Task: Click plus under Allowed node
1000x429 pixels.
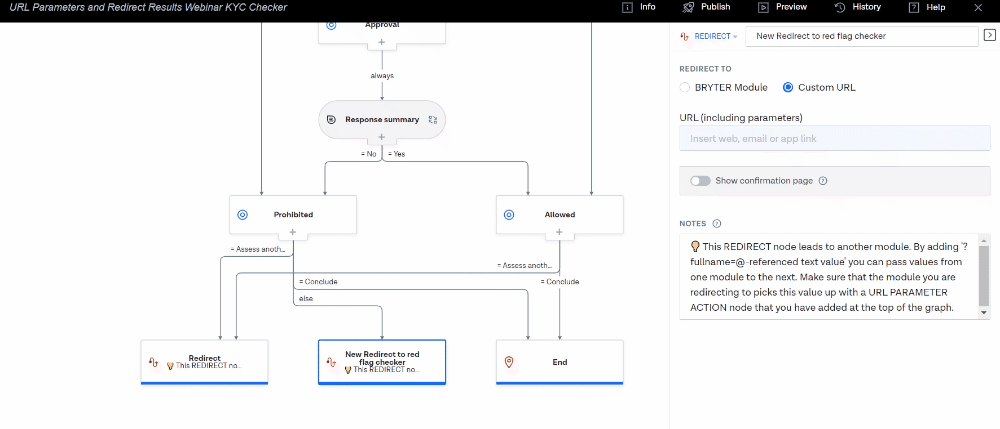Action: [x=559, y=233]
